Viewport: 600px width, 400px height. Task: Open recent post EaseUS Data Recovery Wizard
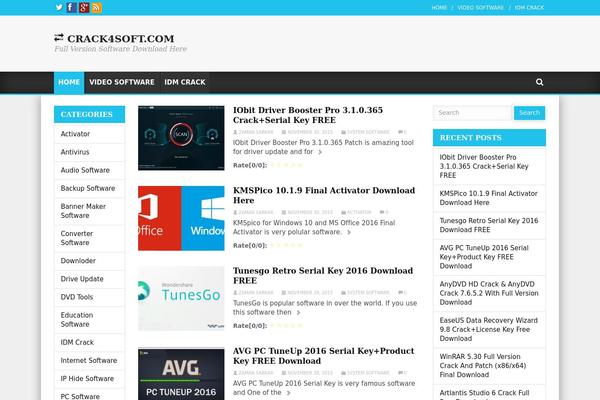click(x=488, y=329)
